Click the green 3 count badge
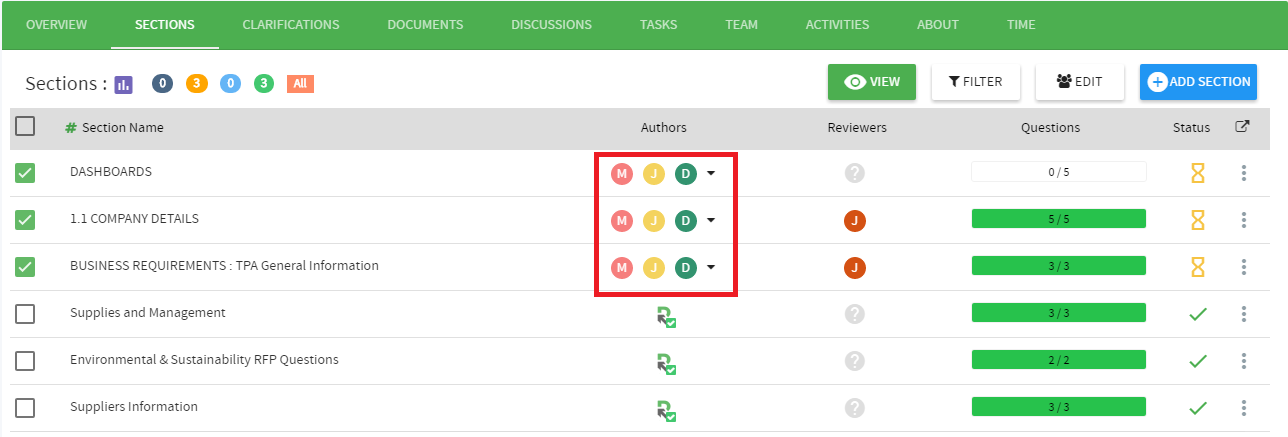This screenshot has width=1288, height=437. [x=263, y=84]
